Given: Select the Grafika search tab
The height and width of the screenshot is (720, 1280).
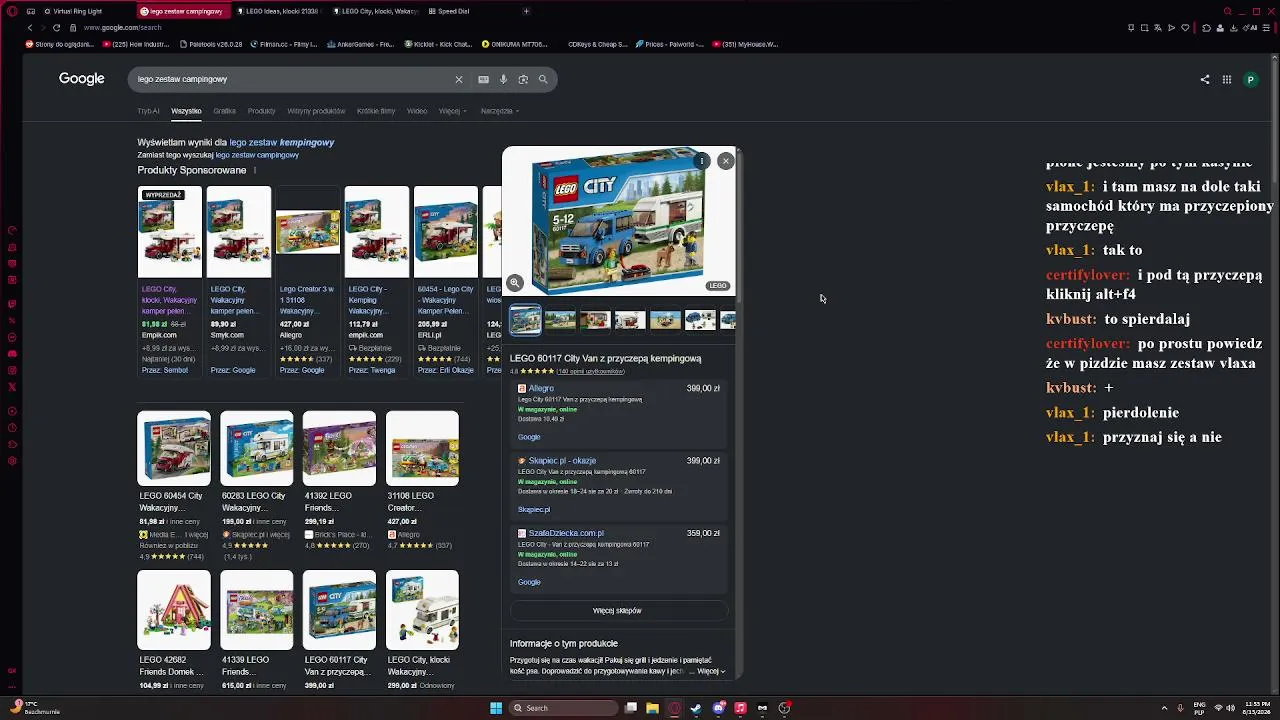Looking at the screenshot, I should tap(224, 111).
